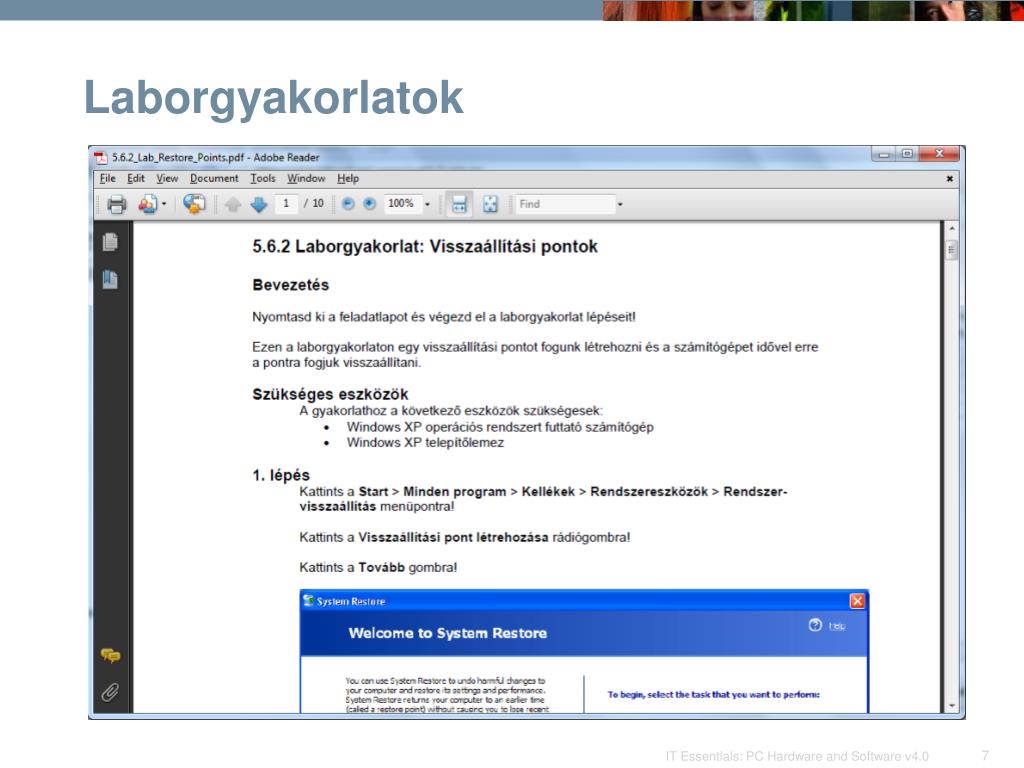This screenshot has height=768, width=1024.
Task: Click the page number field showing 1
Action: [x=286, y=204]
